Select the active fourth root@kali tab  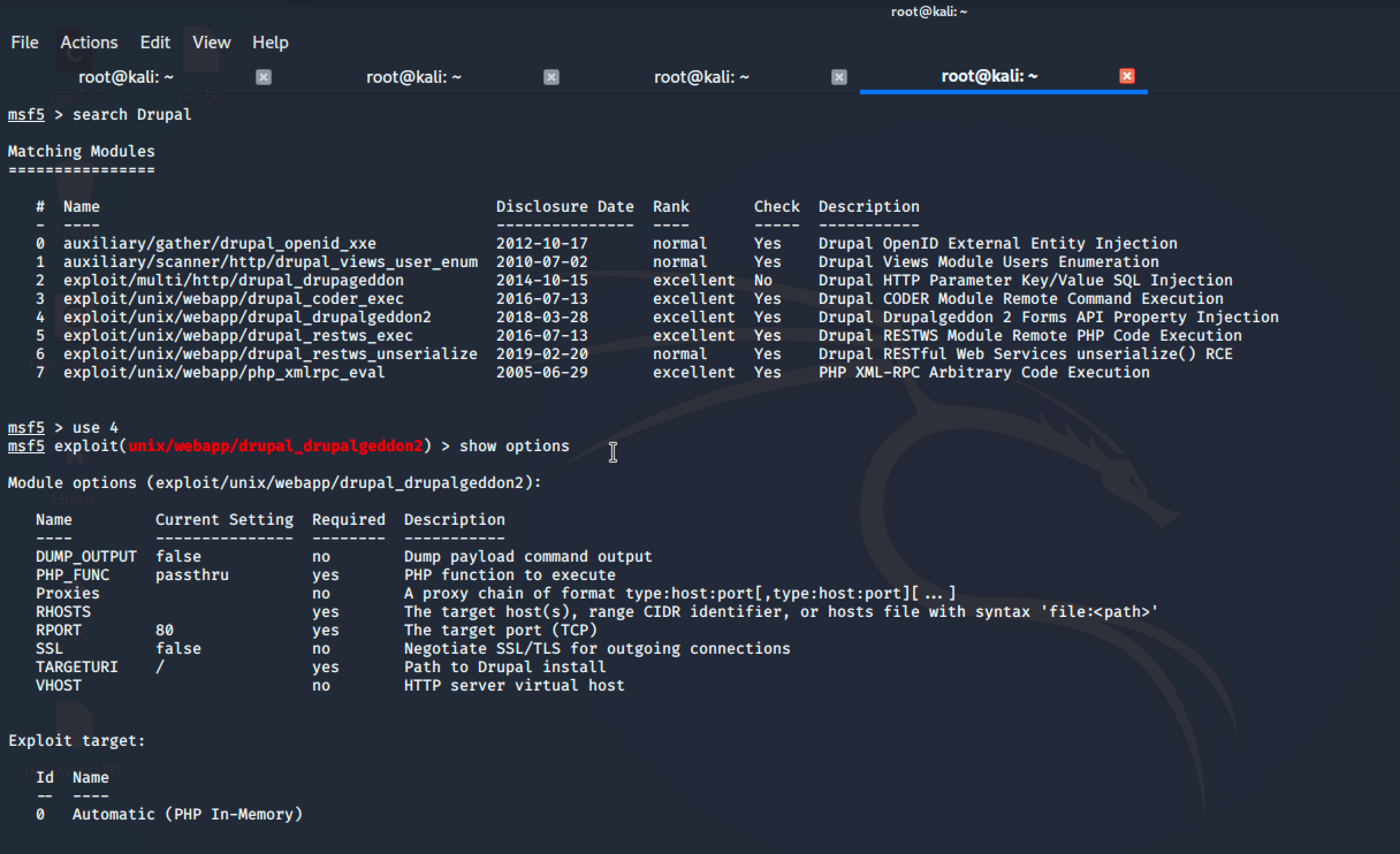pos(989,77)
